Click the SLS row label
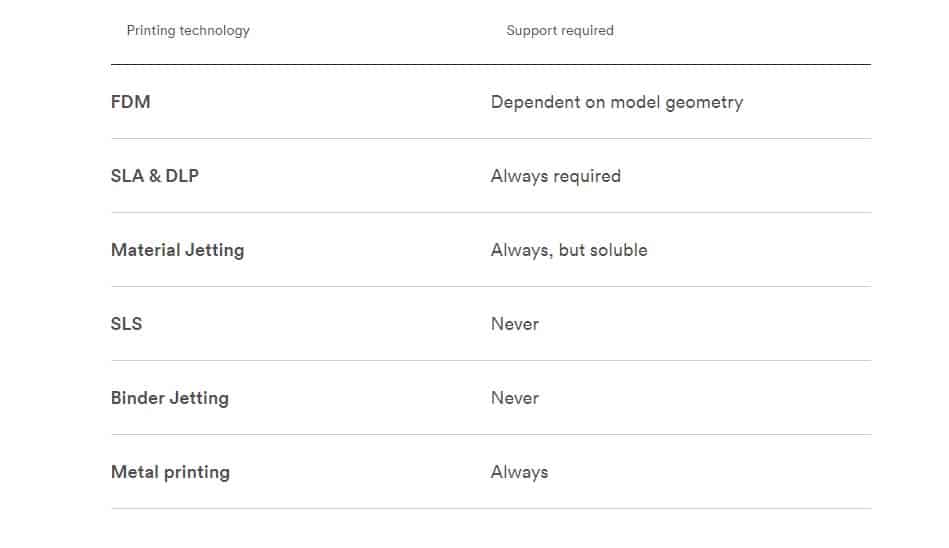 tap(126, 324)
